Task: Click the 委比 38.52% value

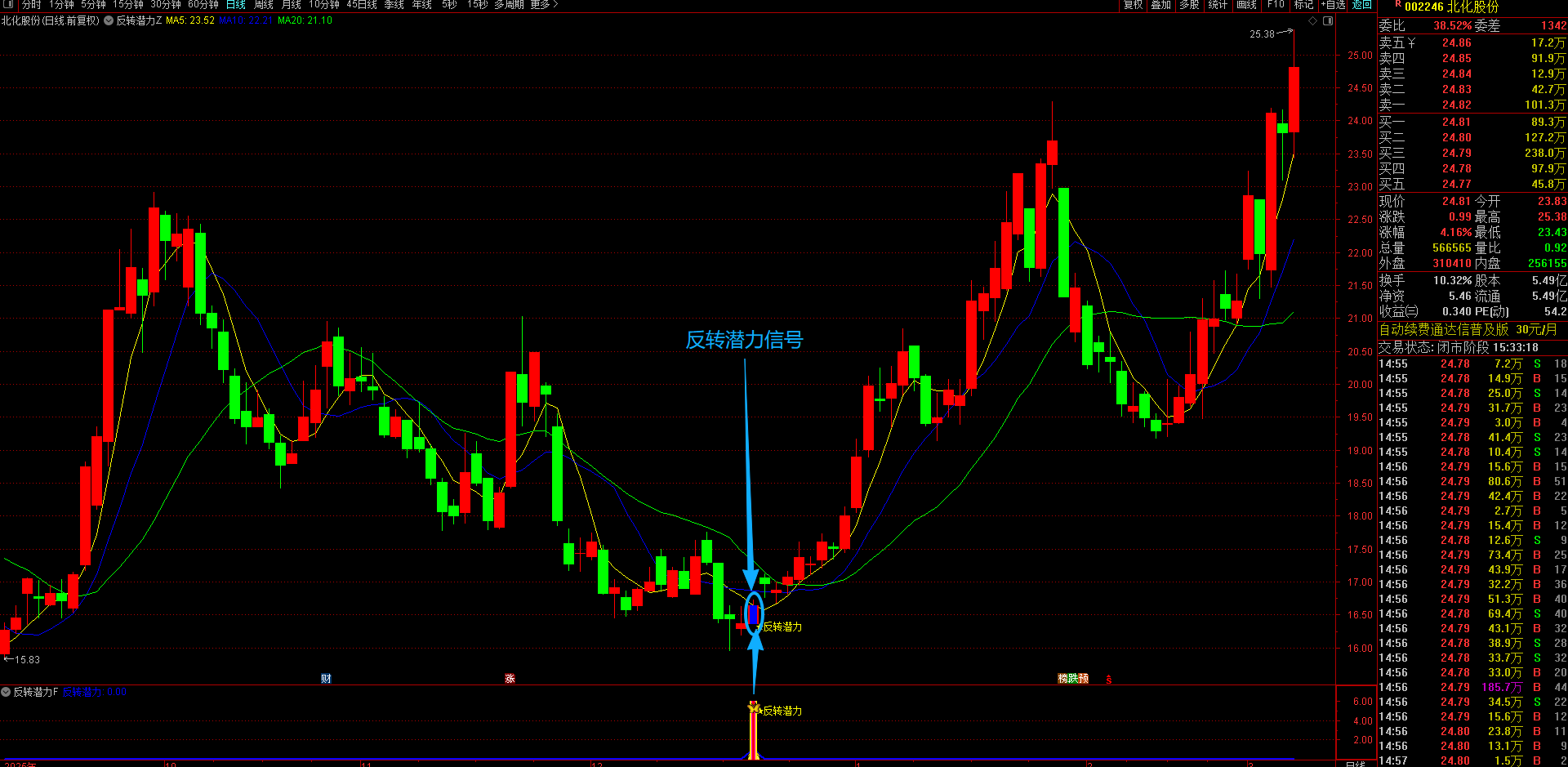Action: coord(1452,25)
